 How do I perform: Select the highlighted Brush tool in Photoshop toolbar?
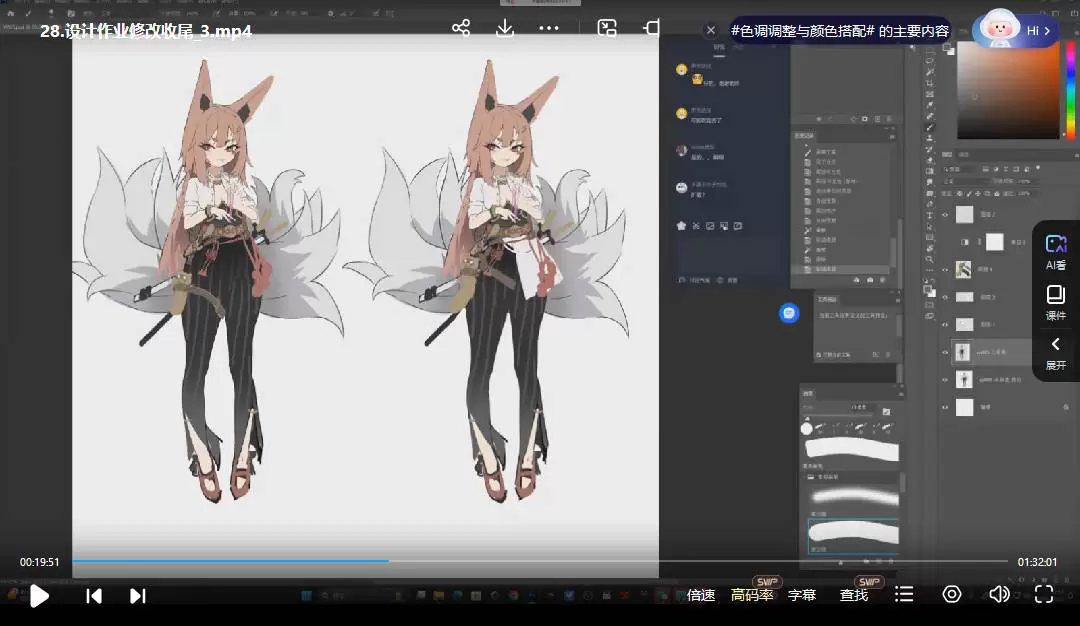(930, 127)
